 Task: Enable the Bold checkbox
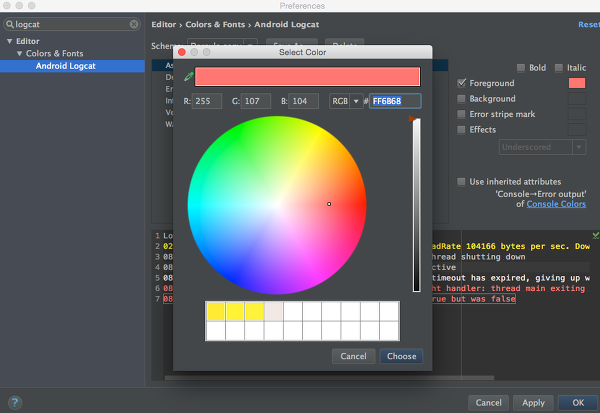point(521,68)
